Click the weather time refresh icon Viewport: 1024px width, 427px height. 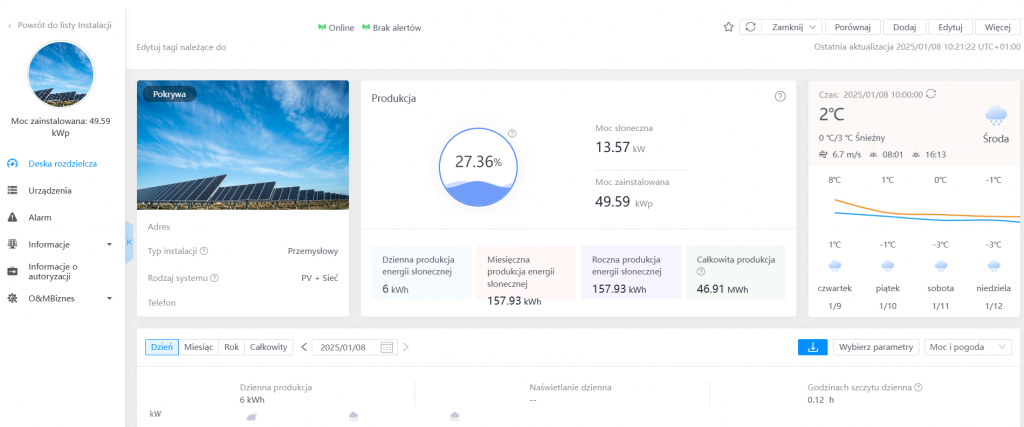[932, 93]
